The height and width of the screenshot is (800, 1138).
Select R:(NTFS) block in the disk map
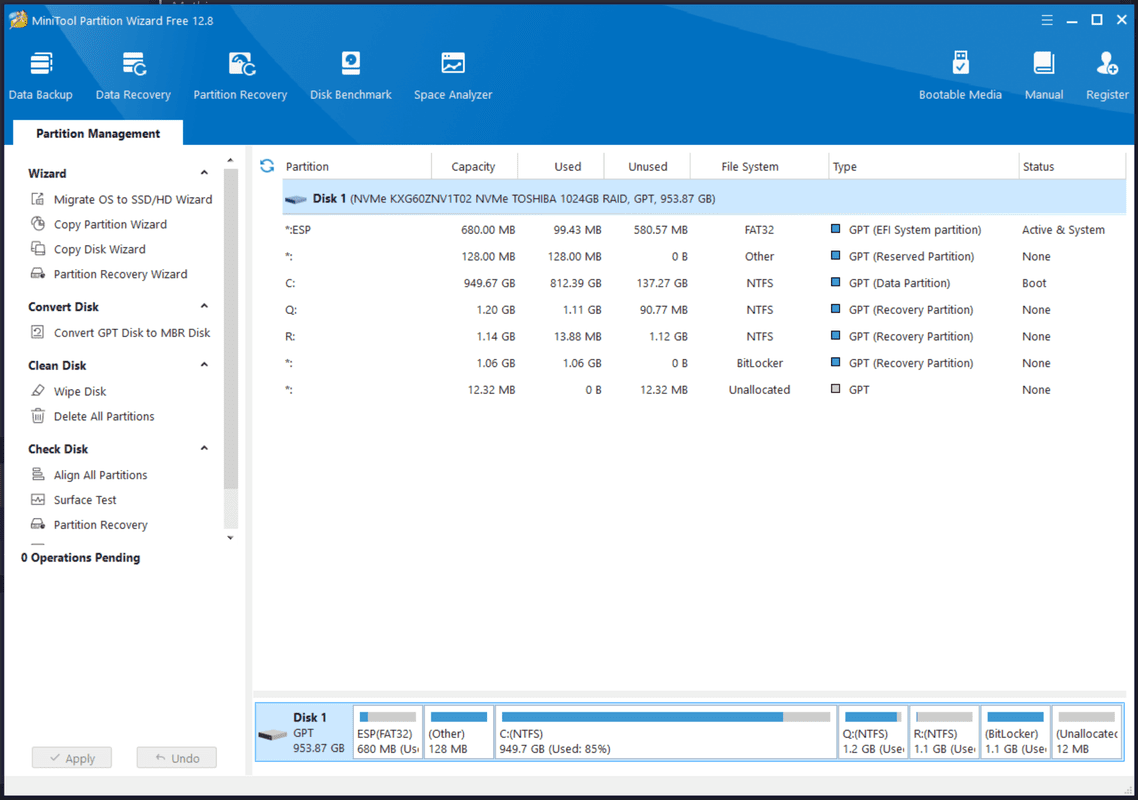944,732
